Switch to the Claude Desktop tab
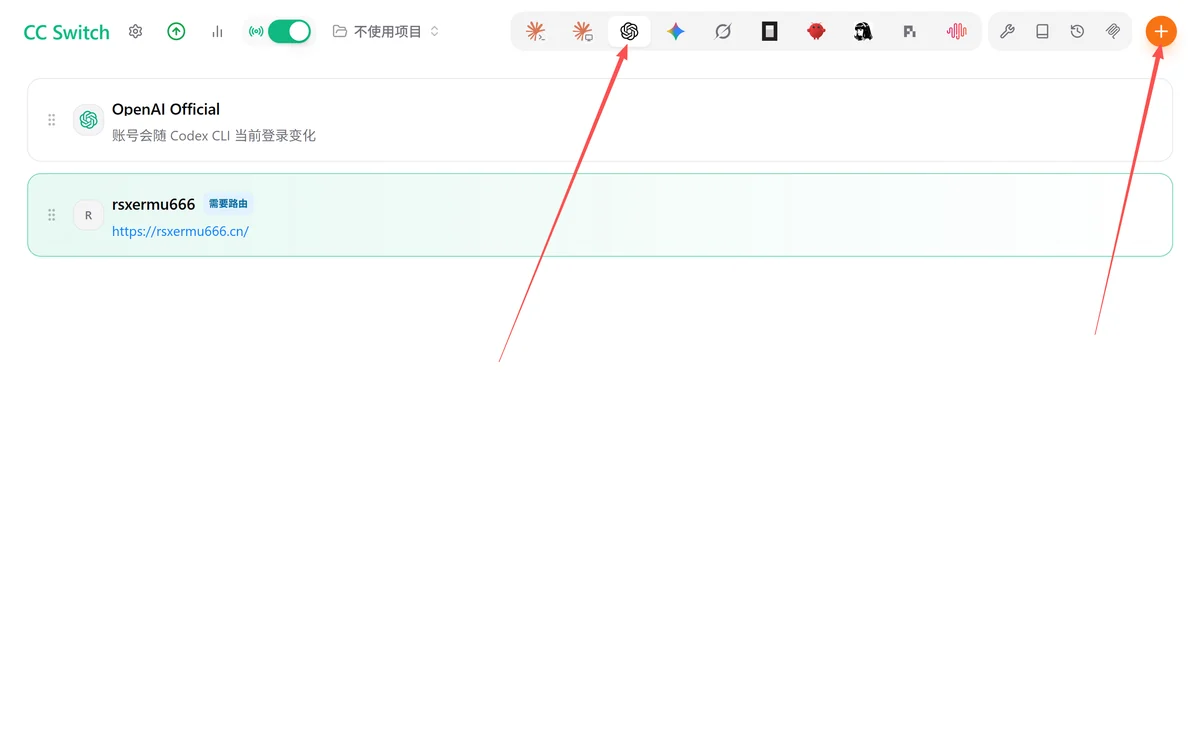The width and height of the screenshot is (1200, 755). (x=582, y=32)
